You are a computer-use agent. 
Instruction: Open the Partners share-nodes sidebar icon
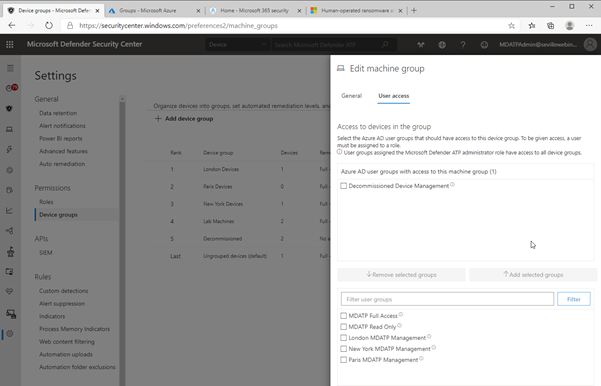point(10,231)
